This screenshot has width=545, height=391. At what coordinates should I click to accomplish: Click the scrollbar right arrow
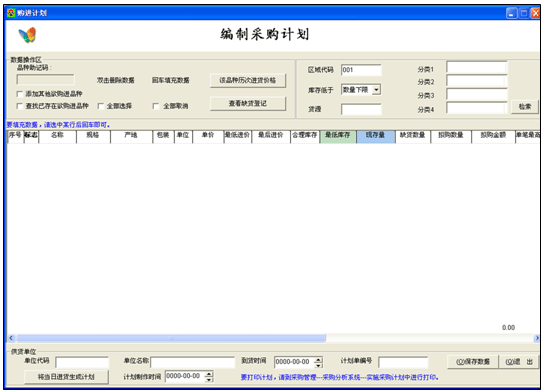point(536,338)
